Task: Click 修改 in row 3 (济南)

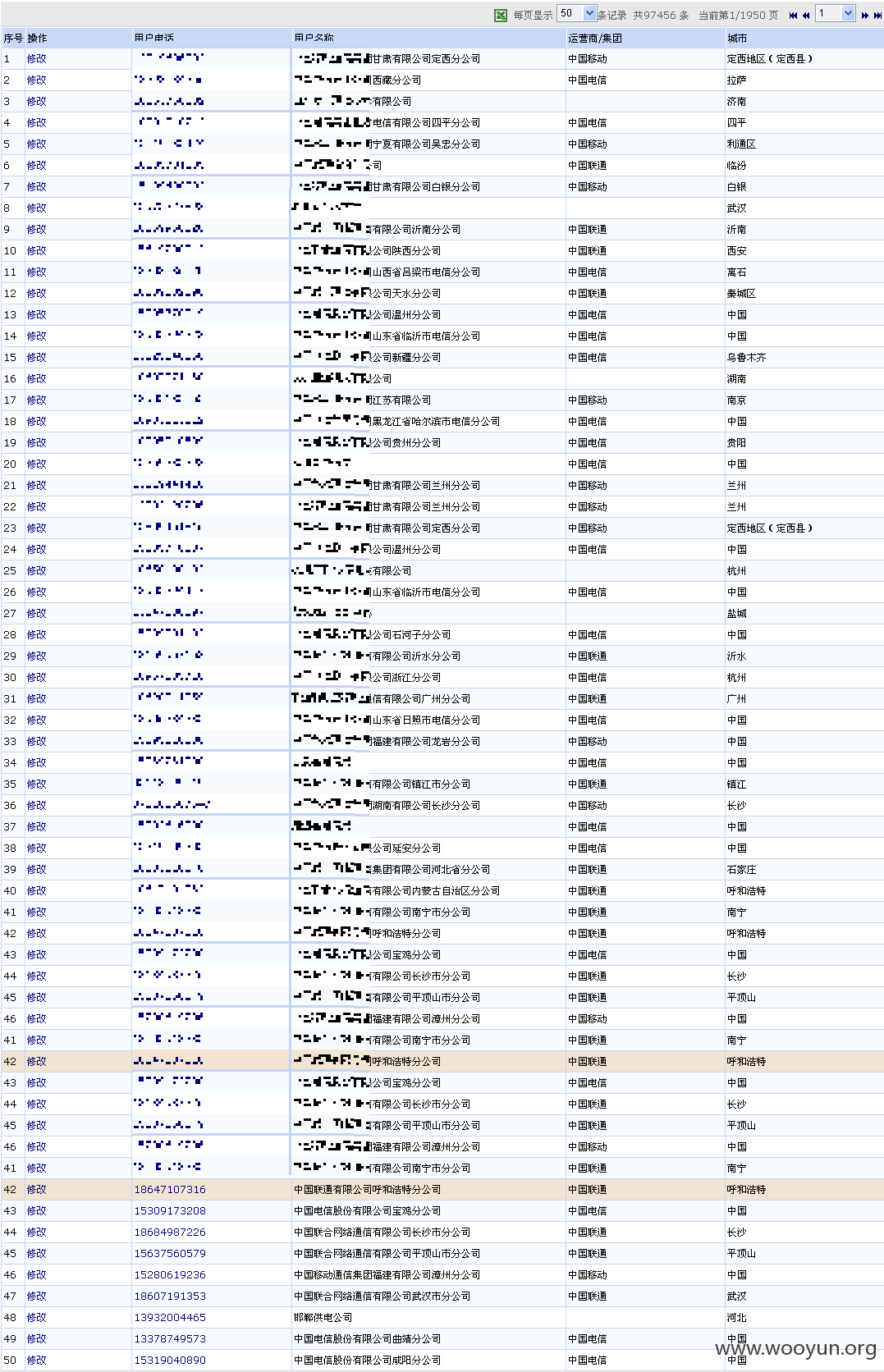Action: (x=37, y=102)
